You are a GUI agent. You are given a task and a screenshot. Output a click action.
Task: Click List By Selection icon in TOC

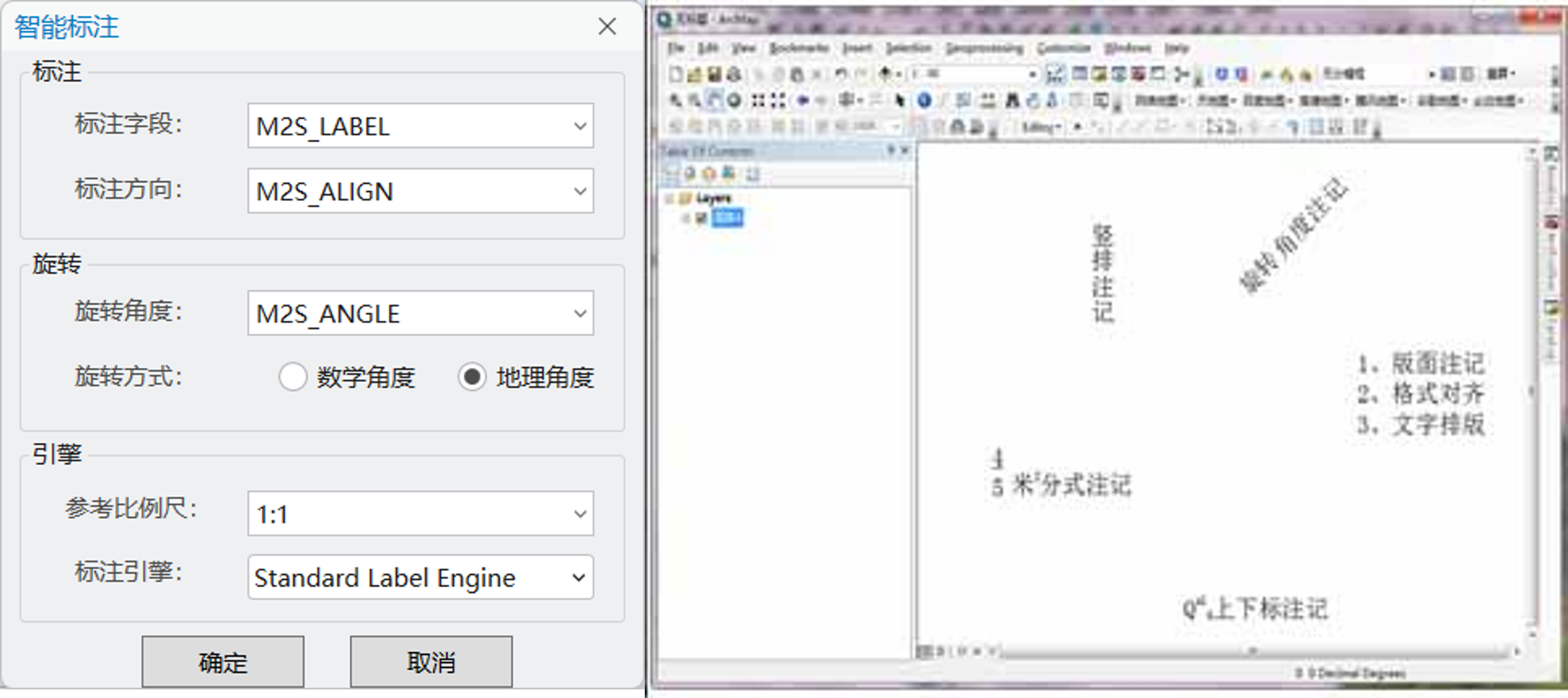729,174
